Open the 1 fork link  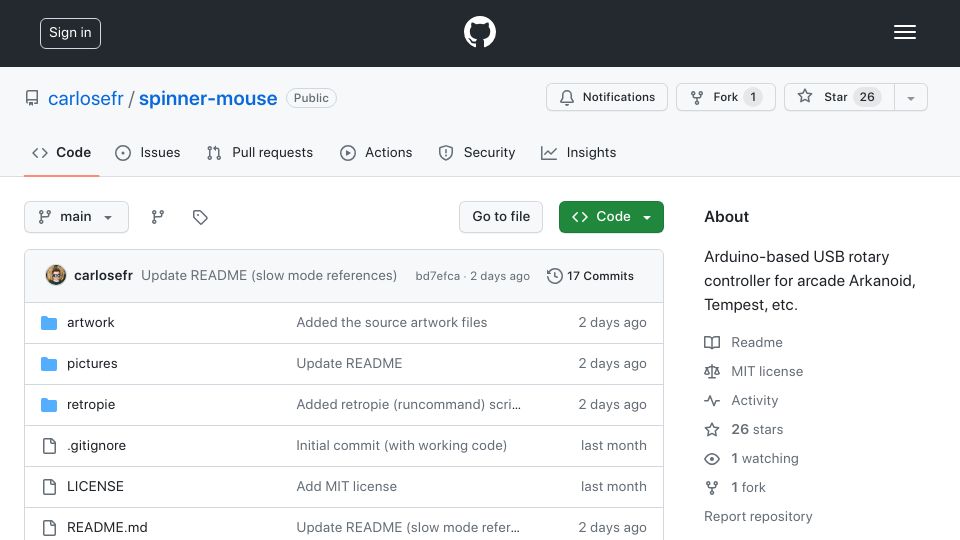point(748,487)
